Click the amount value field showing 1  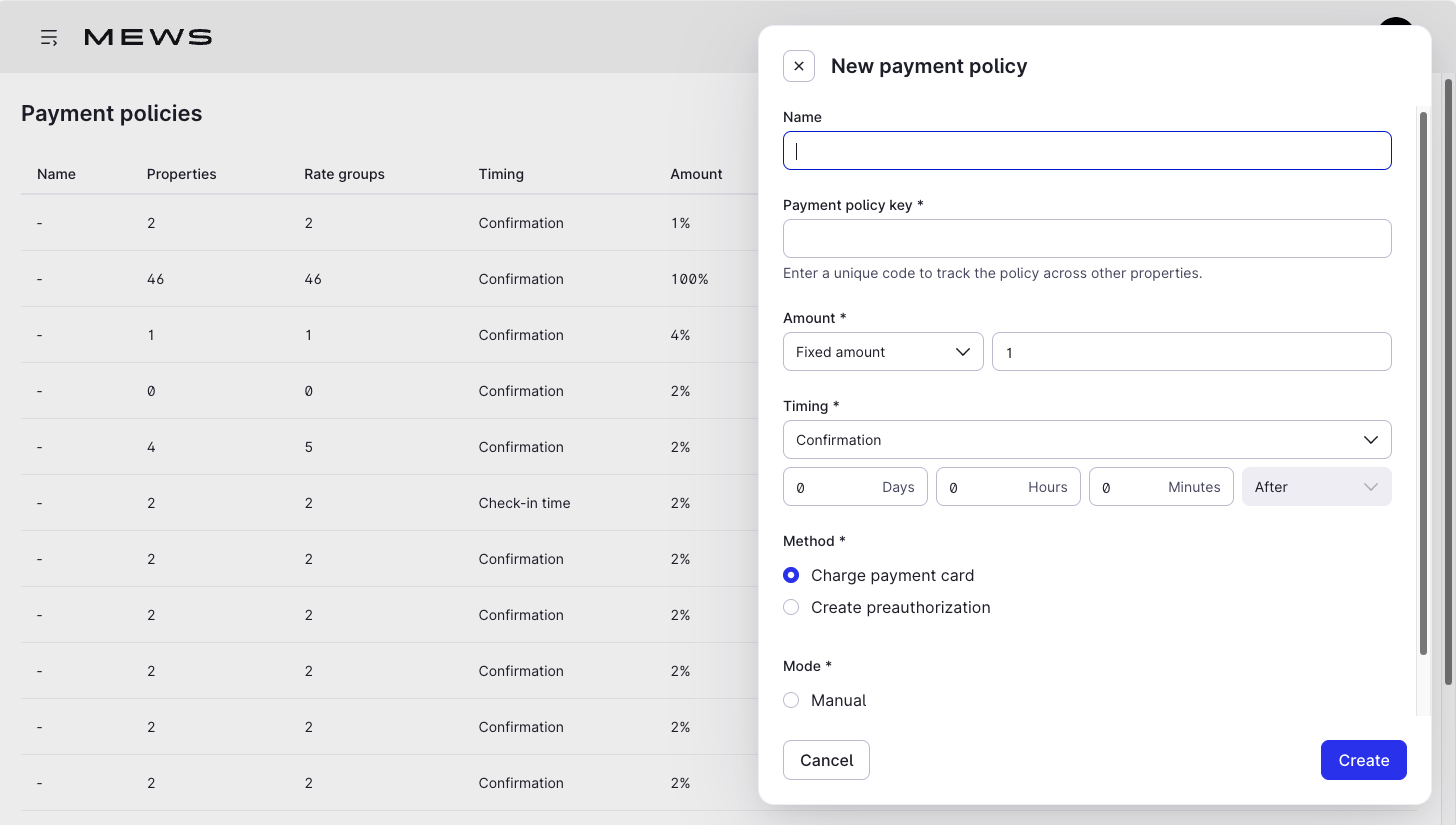[x=1192, y=352]
